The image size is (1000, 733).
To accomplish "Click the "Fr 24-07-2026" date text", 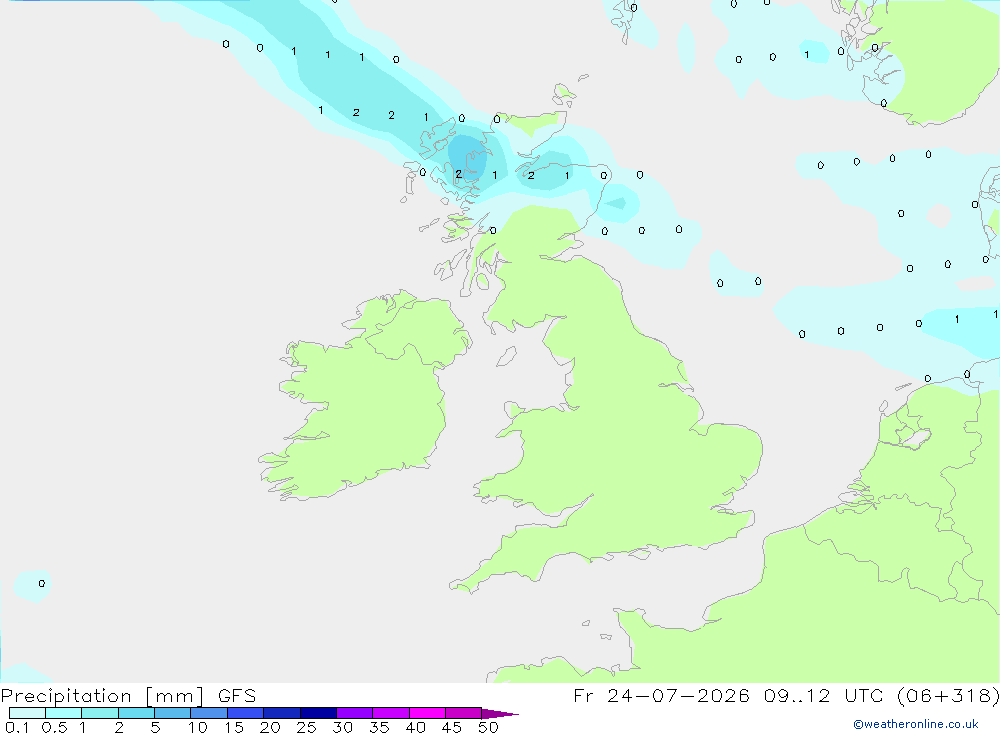I will coord(661,695).
